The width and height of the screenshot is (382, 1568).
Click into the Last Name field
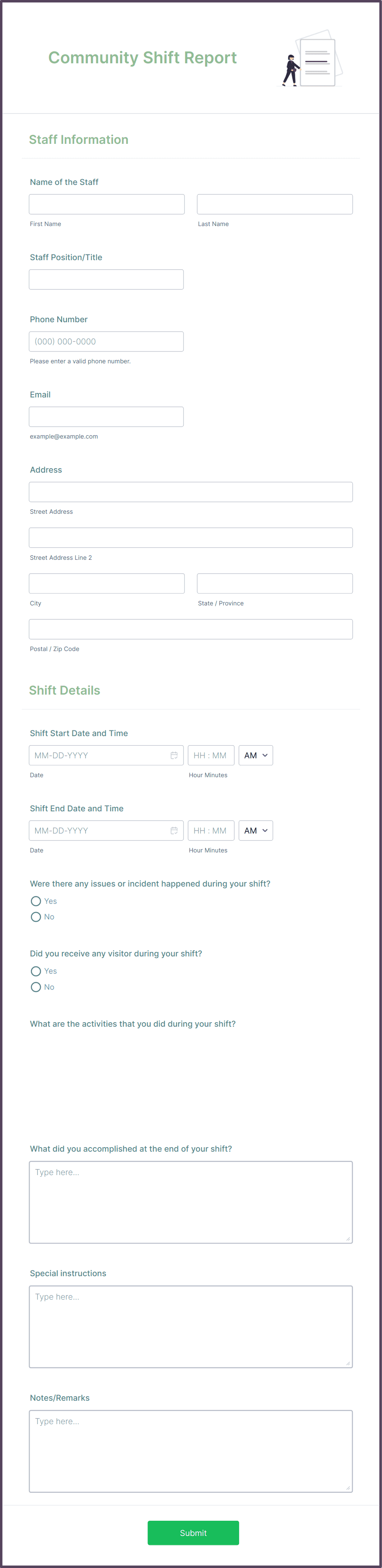tap(274, 203)
